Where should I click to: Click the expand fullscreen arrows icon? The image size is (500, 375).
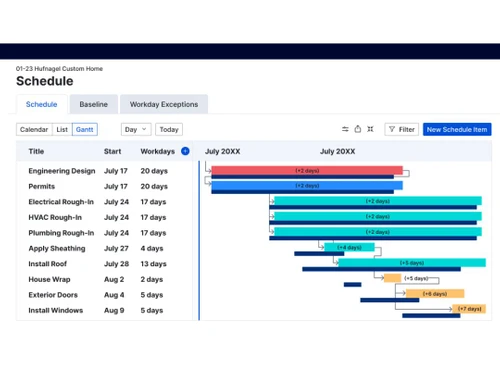click(370, 129)
